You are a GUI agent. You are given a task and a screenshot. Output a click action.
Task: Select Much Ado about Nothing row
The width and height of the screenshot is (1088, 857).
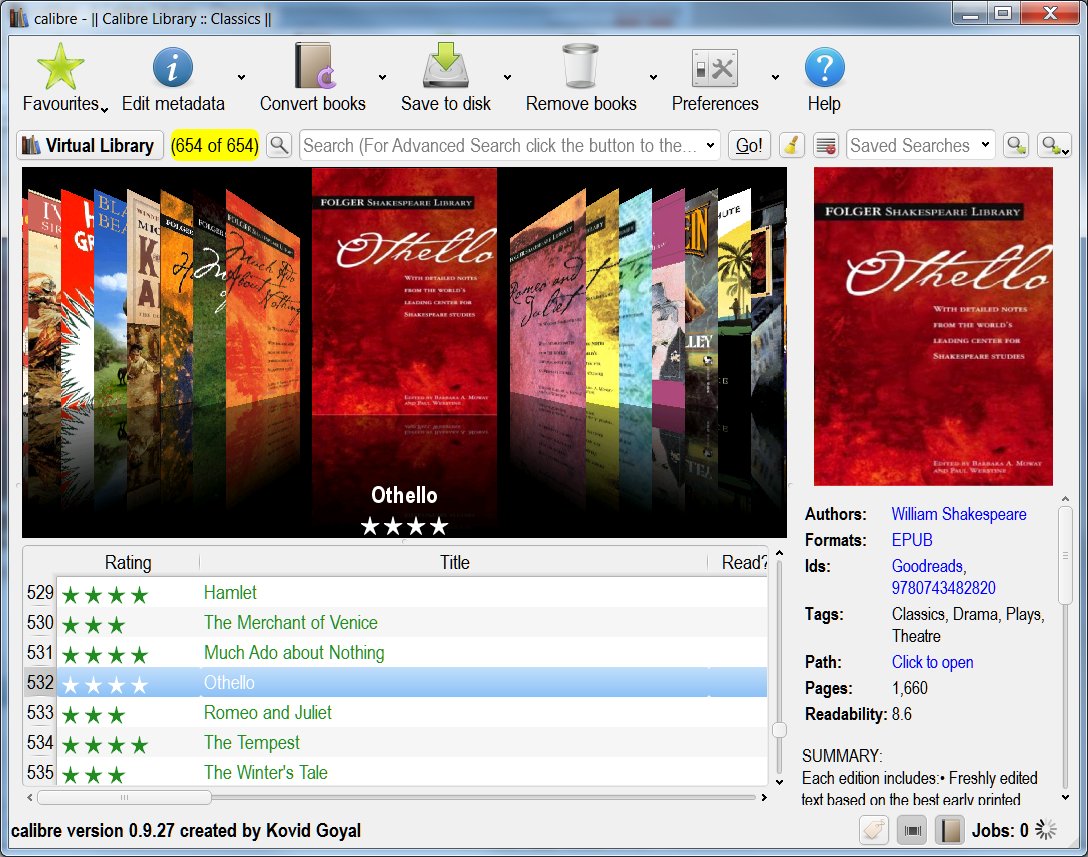click(x=412, y=652)
